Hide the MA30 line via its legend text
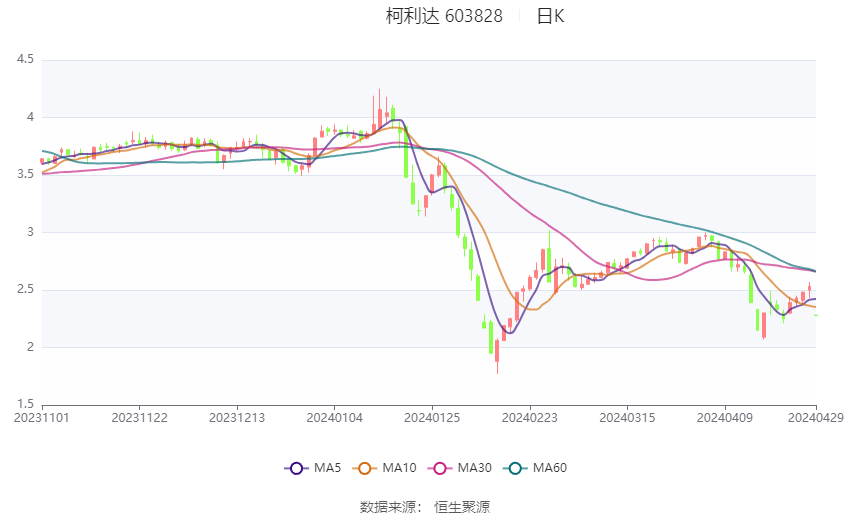 474,468
